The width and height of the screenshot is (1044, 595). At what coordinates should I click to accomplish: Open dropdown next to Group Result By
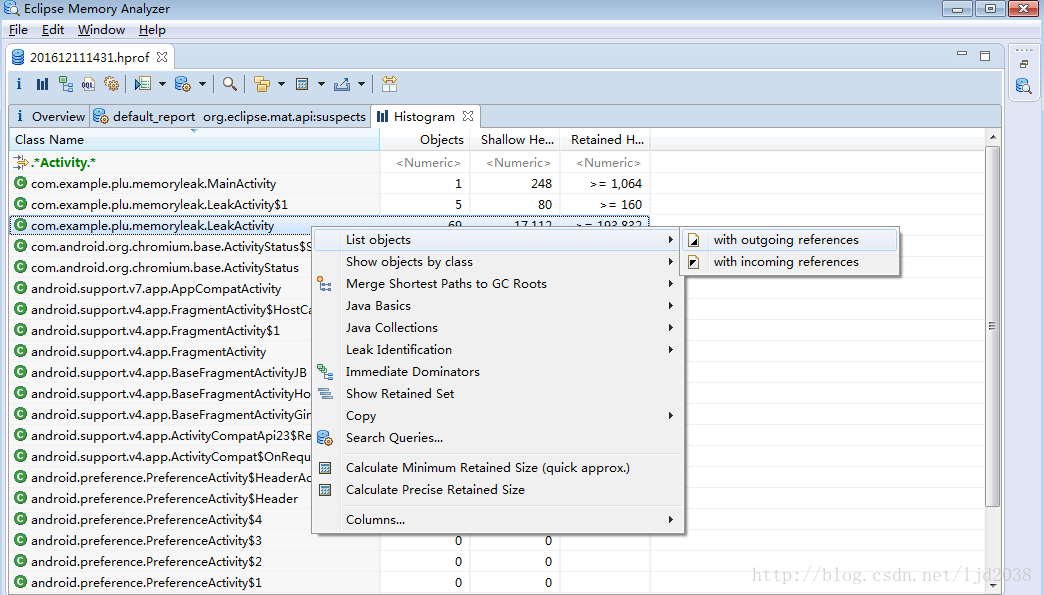(281, 84)
